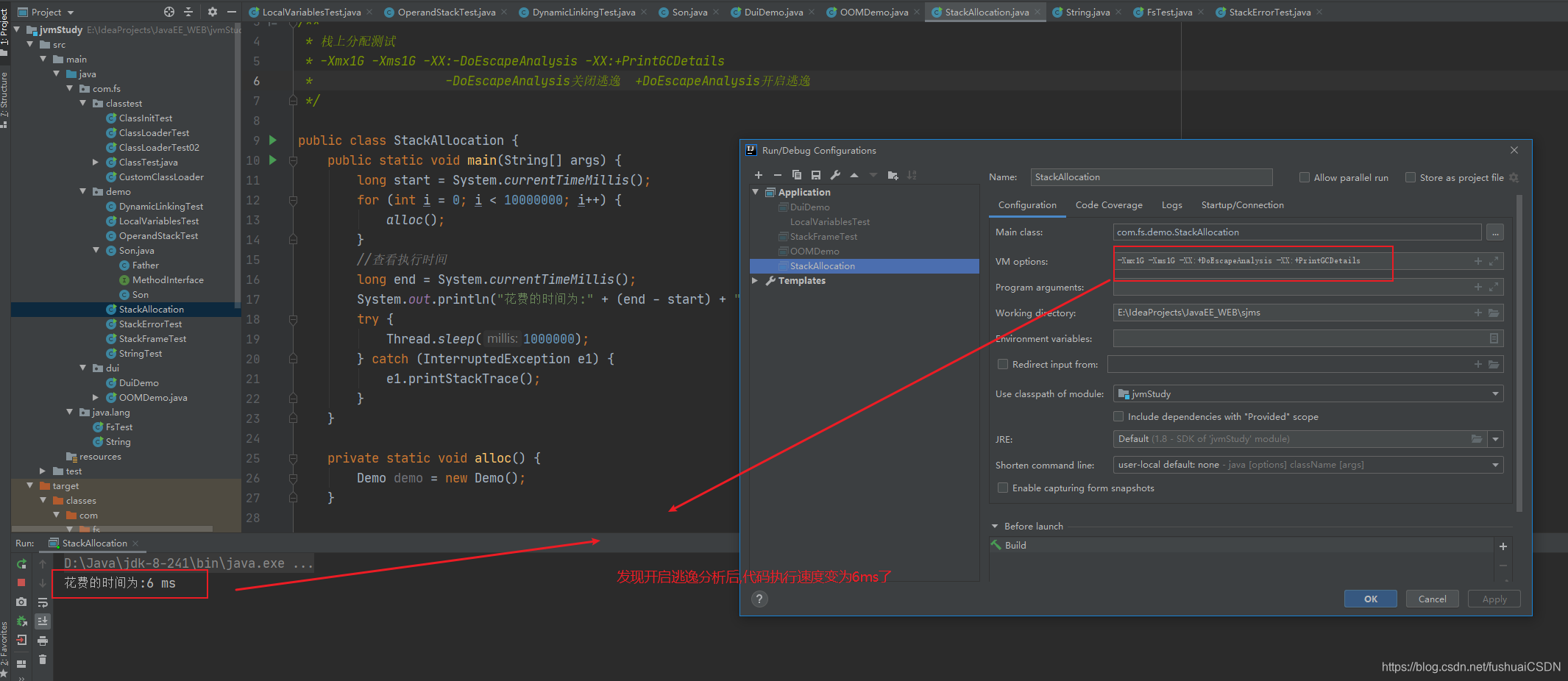Viewport: 1568px width, 681px height.
Task: Collapse all in Project panel header
Action: (188, 12)
